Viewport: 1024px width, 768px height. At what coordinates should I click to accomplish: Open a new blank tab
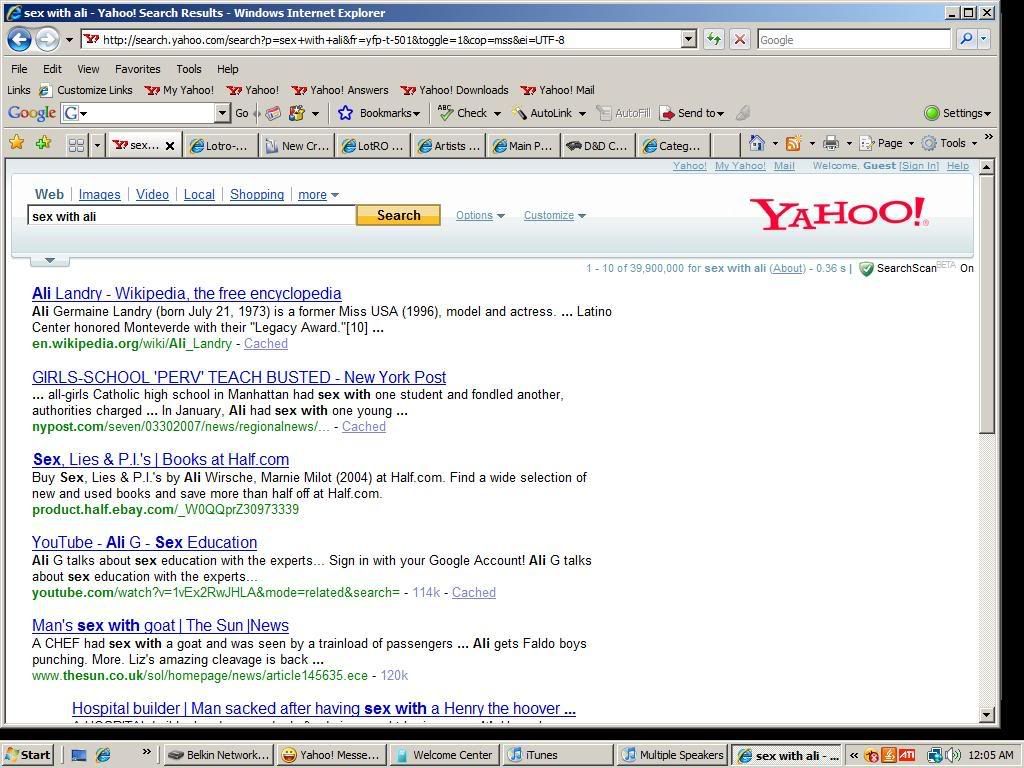(724, 145)
